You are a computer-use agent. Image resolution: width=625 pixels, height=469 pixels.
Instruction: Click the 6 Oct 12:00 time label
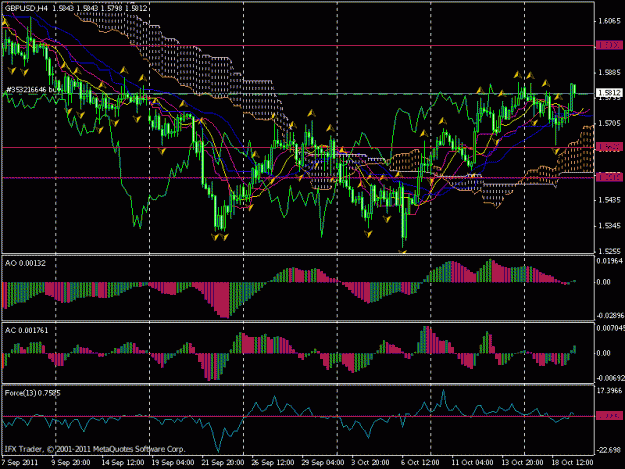click(420, 462)
